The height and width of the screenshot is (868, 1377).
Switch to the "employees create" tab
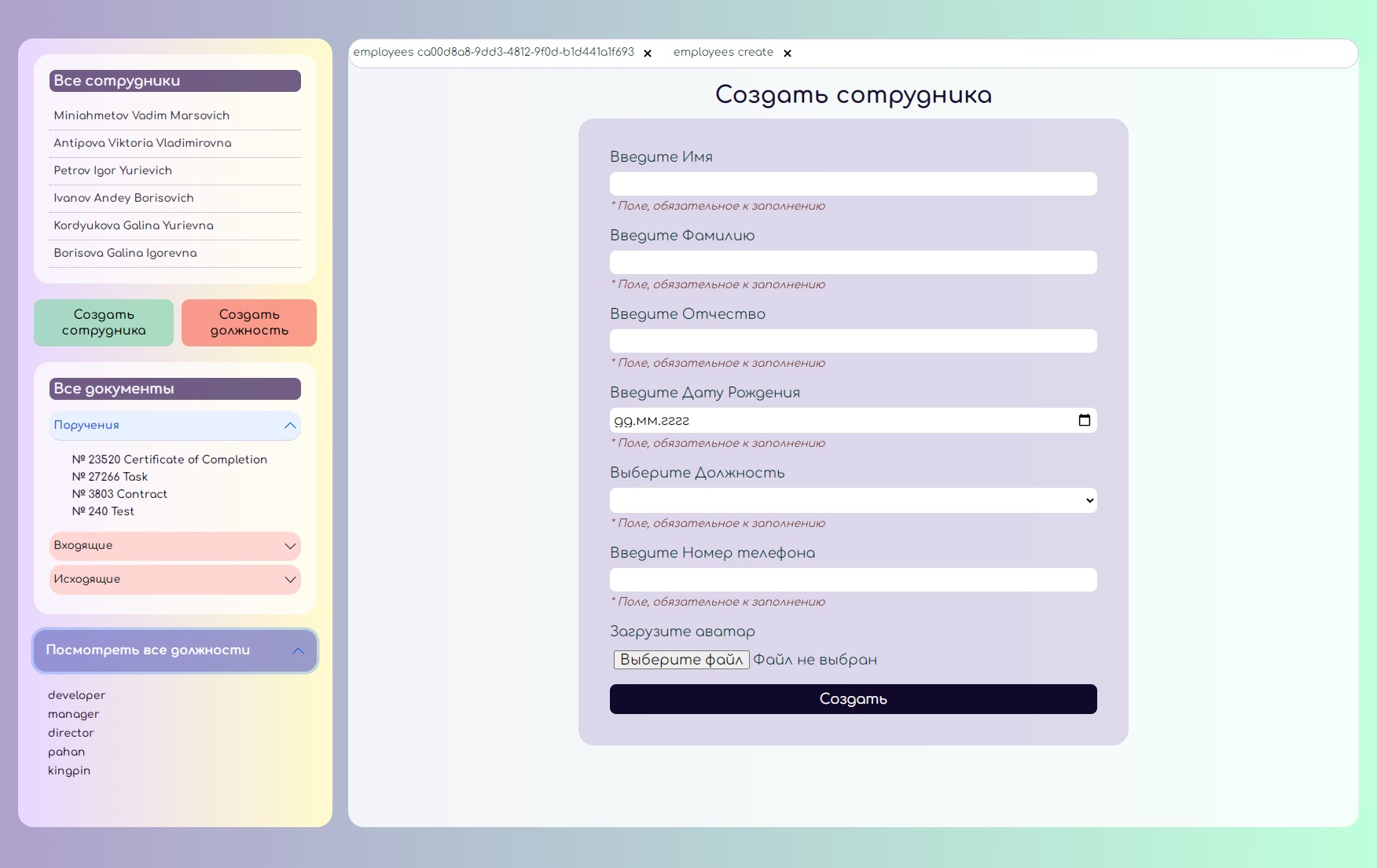tap(723, 52)
